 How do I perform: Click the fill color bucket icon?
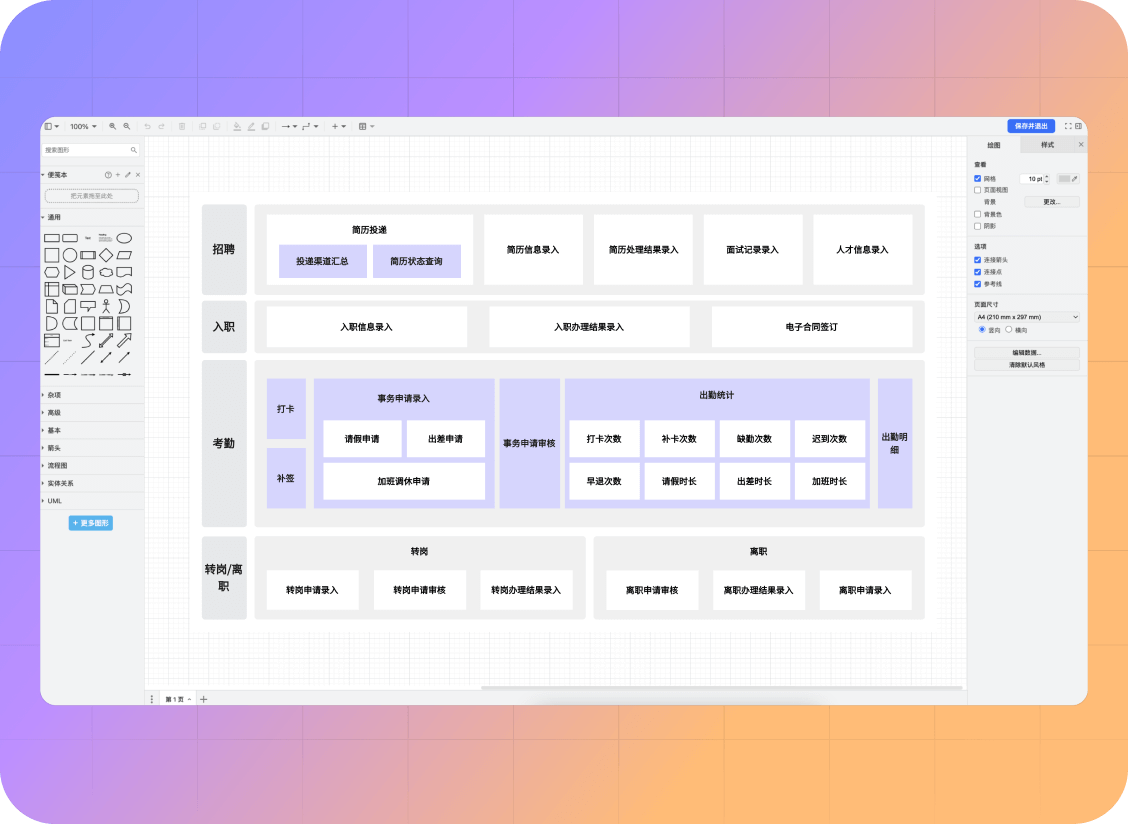[x=237, y=127]
